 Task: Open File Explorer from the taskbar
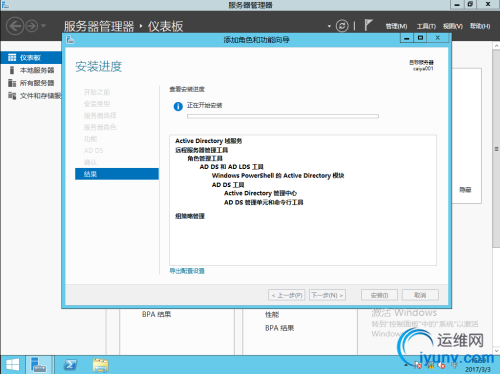[x=100, y=365]
